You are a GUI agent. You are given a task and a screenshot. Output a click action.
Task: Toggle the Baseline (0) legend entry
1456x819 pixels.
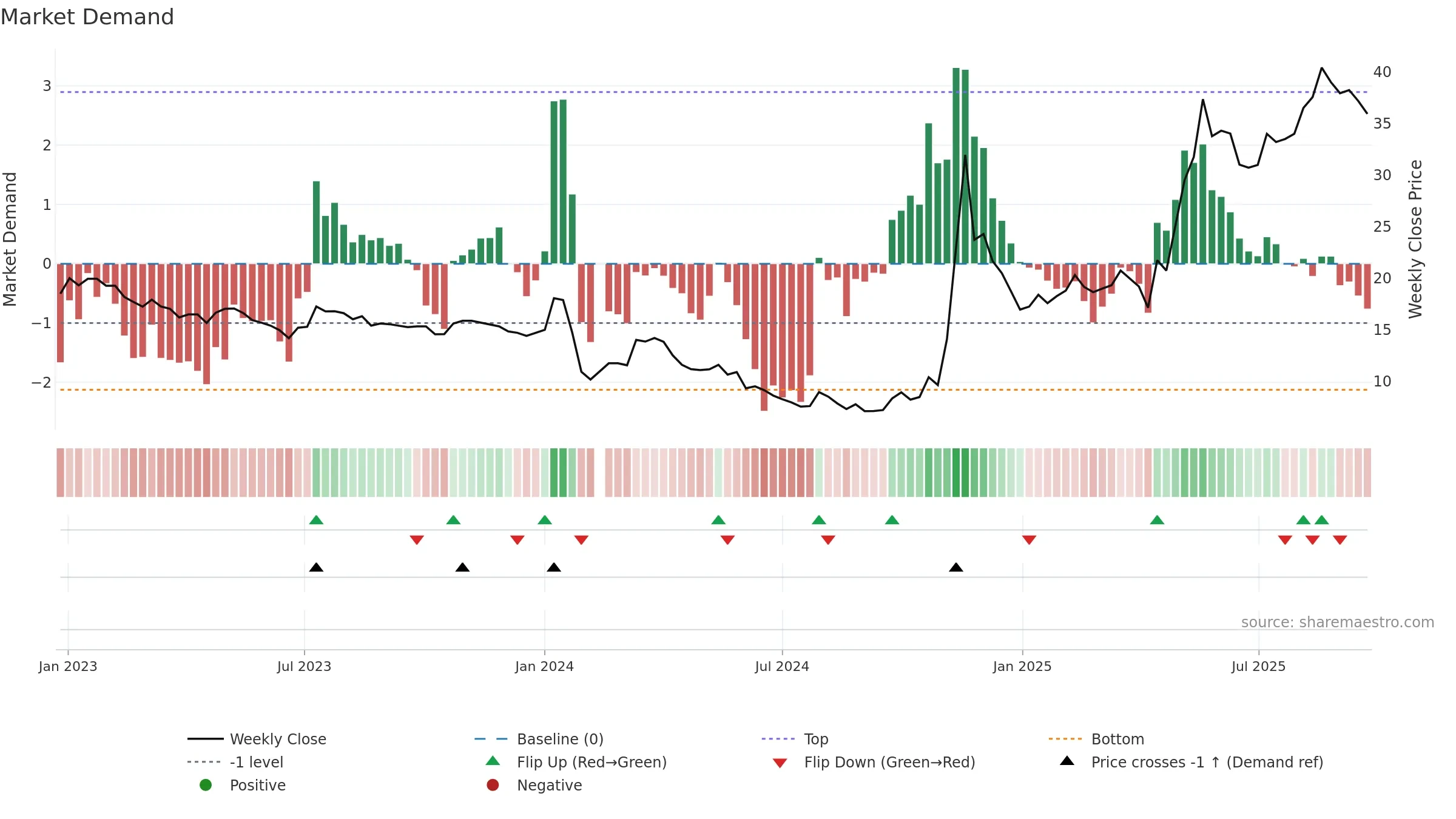click(539, 739)
